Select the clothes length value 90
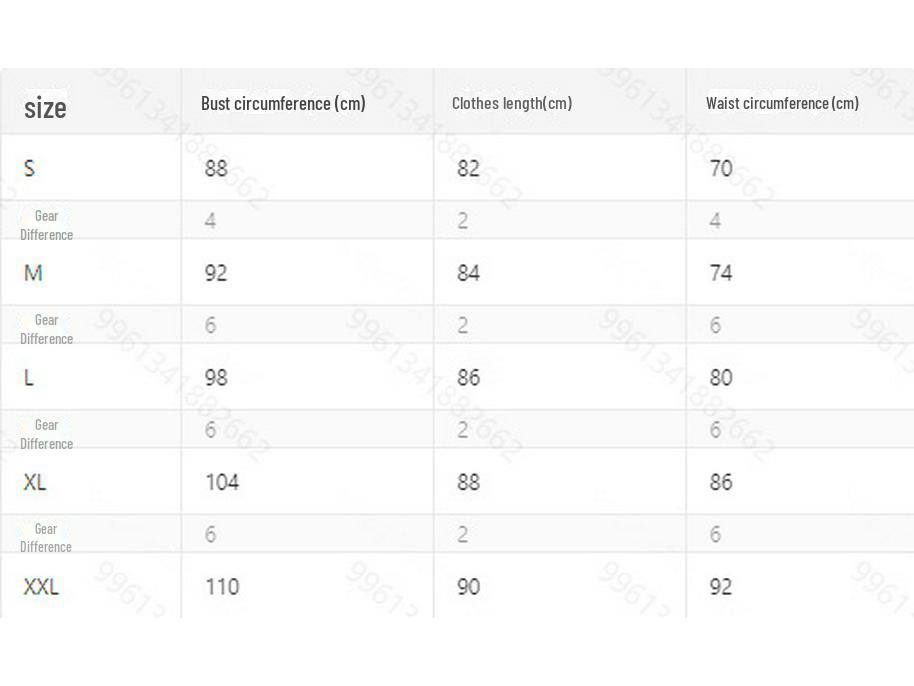Screen dimensions: 914x686 [x=468, y=587]
